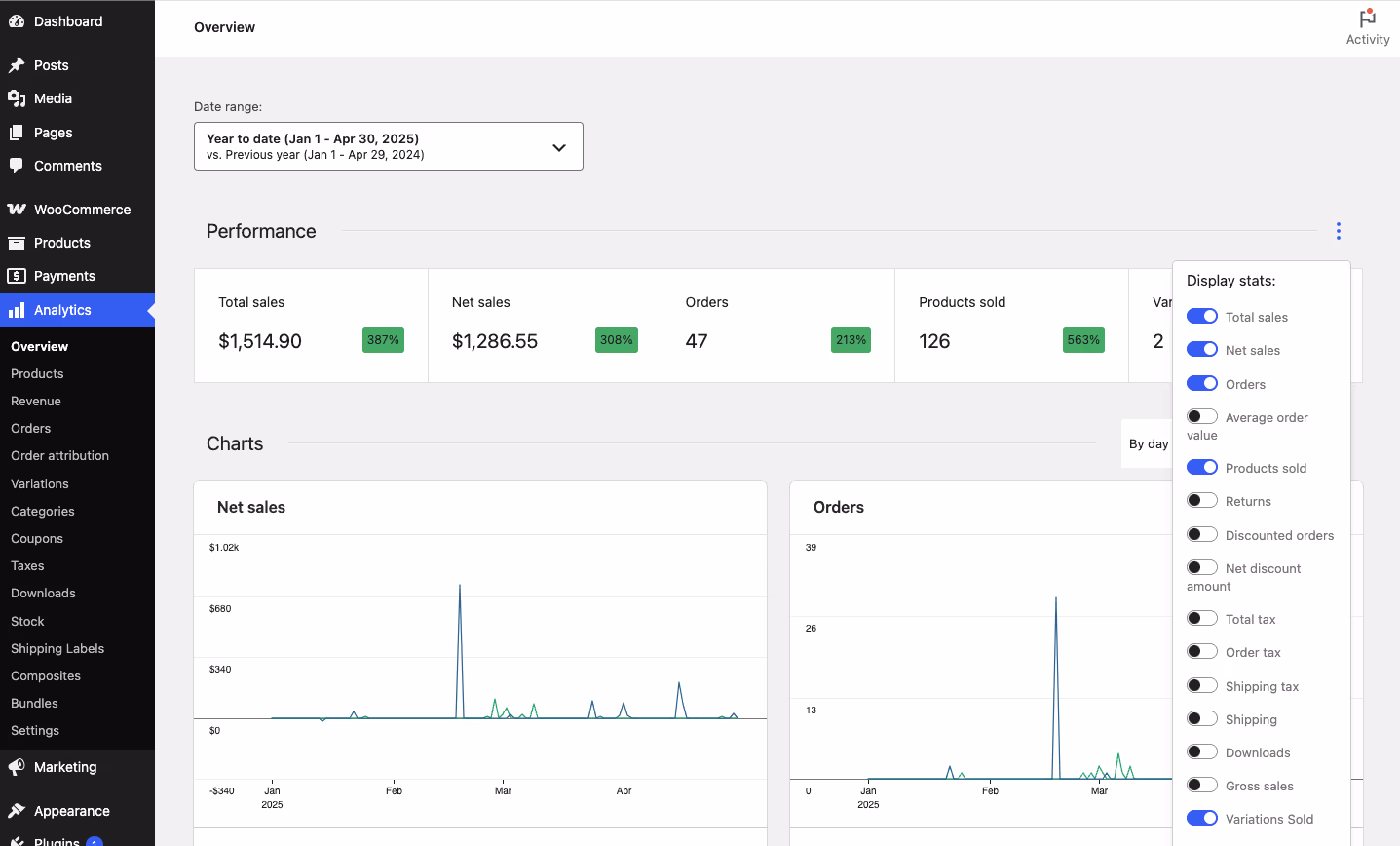This screenshot has width=1400, height=846.
Task: Open the Plugins page
Action: point(57,840)
